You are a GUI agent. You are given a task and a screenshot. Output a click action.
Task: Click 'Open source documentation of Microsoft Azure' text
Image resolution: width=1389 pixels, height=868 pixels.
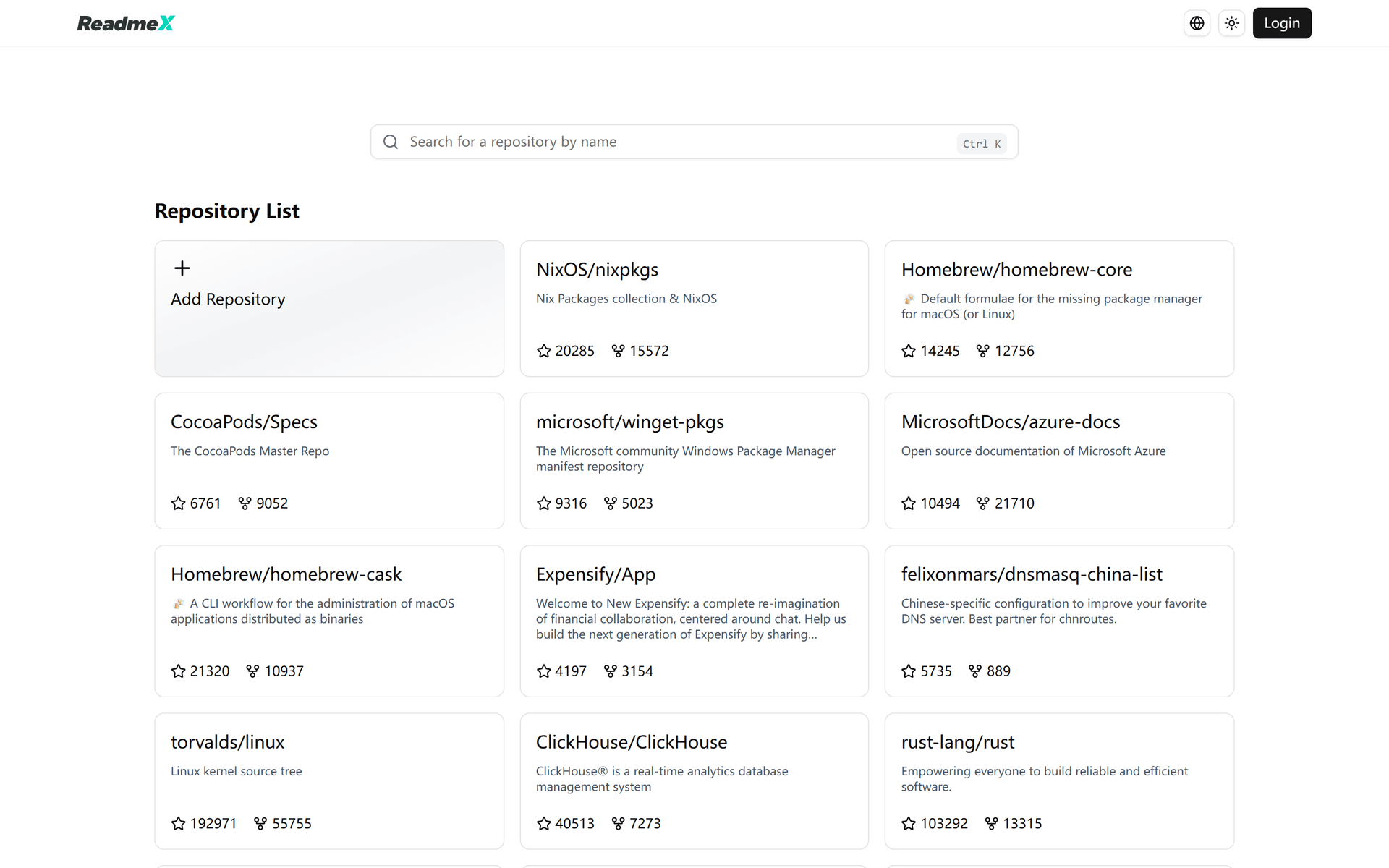click(x=1033, y=451)
